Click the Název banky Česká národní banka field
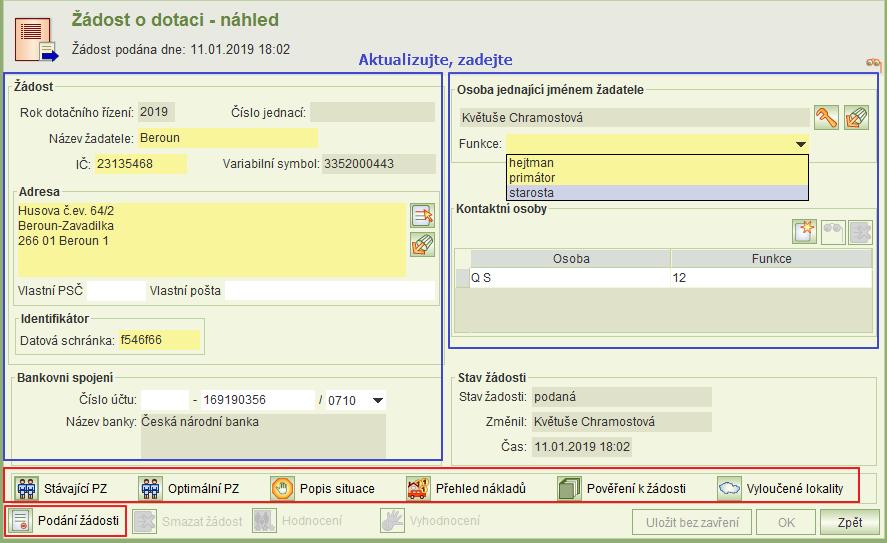887x543 pixels. click(263, 436)
